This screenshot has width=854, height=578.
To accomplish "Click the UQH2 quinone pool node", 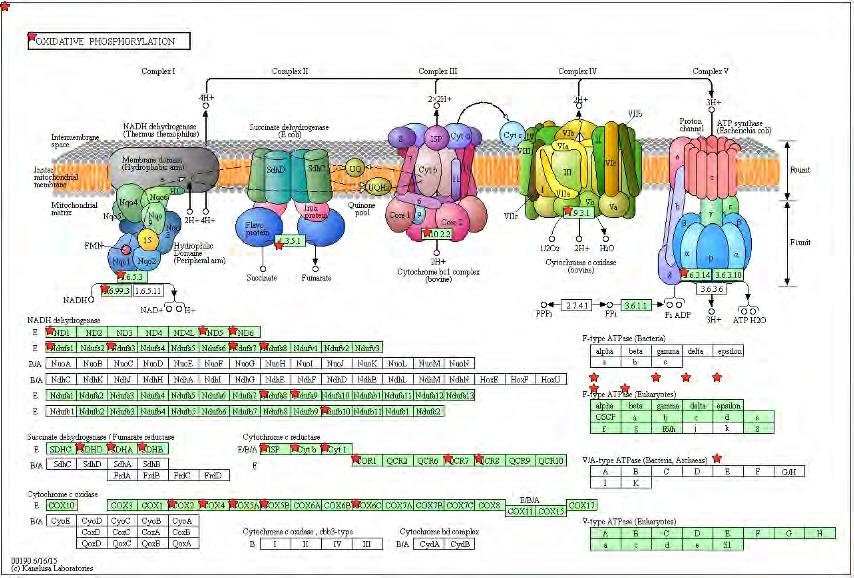I will pyautogui.click(x=377, y=187).
